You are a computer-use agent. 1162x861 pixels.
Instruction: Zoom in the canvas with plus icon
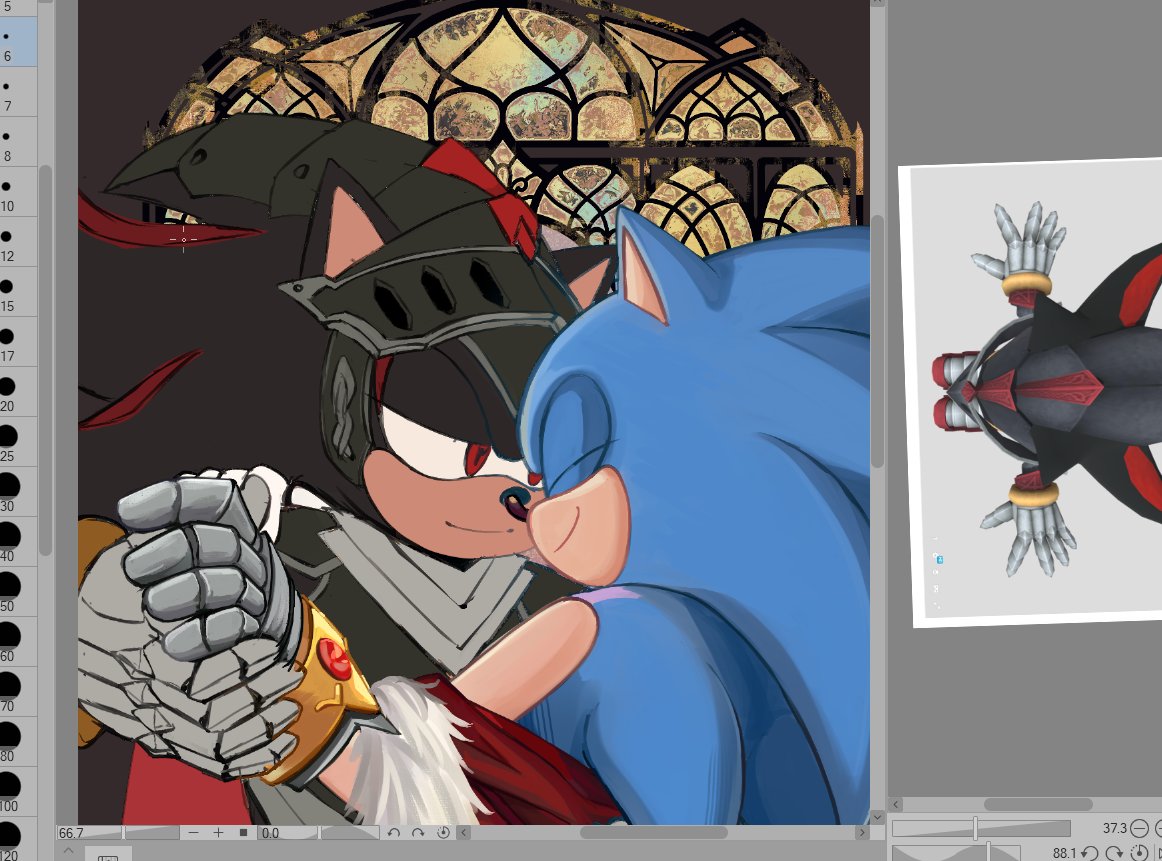[x=218, y=833]
